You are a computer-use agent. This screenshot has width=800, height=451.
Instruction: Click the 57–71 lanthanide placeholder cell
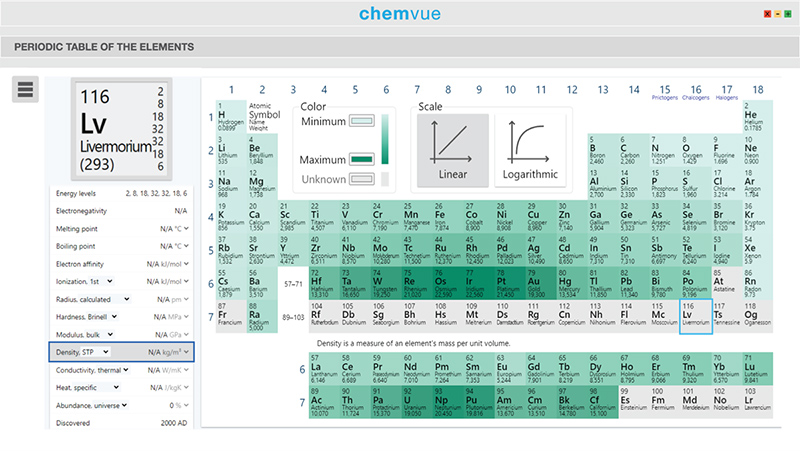pyautogui.click(x=293, y=284)
